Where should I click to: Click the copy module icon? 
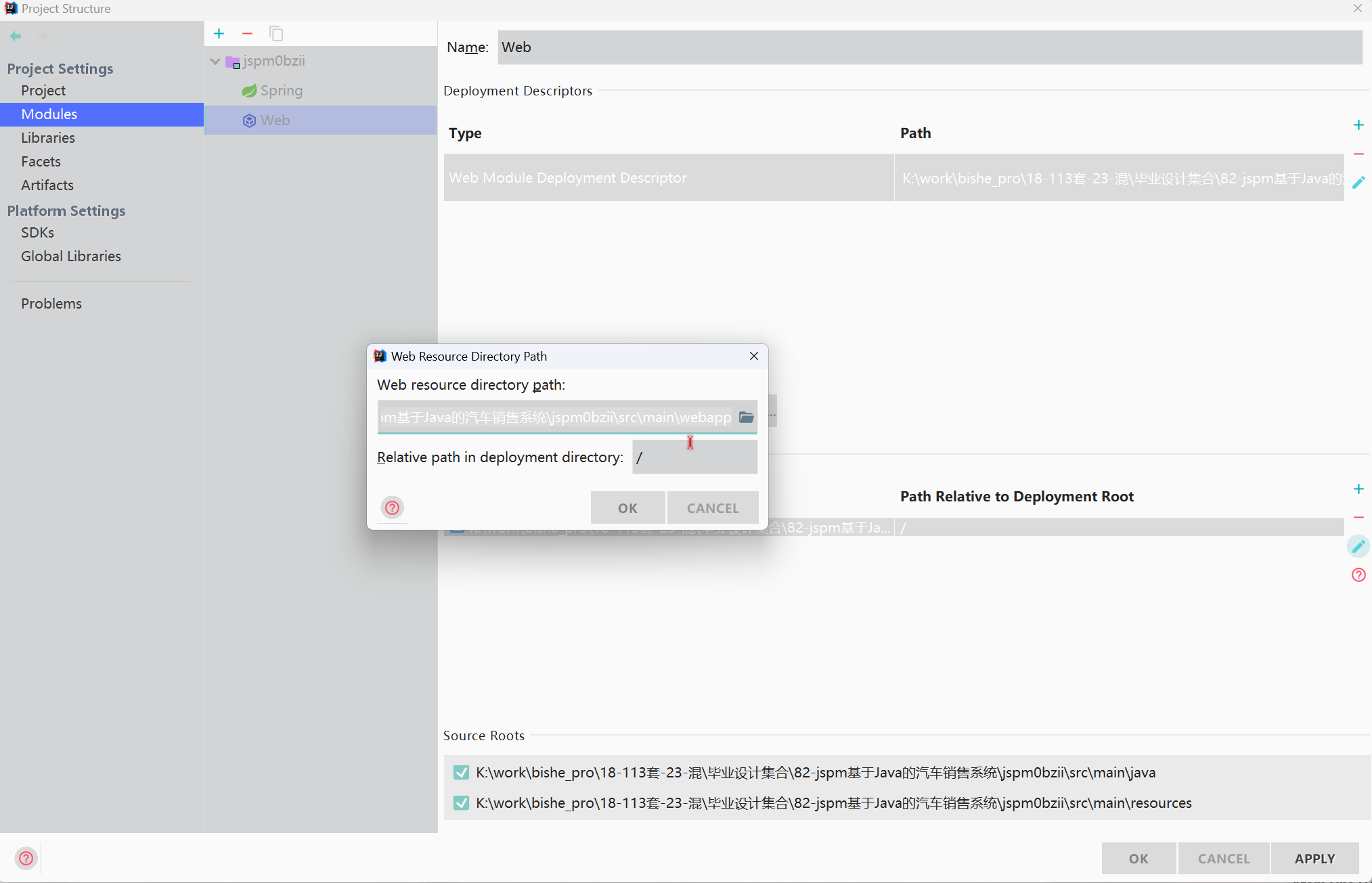276,34
